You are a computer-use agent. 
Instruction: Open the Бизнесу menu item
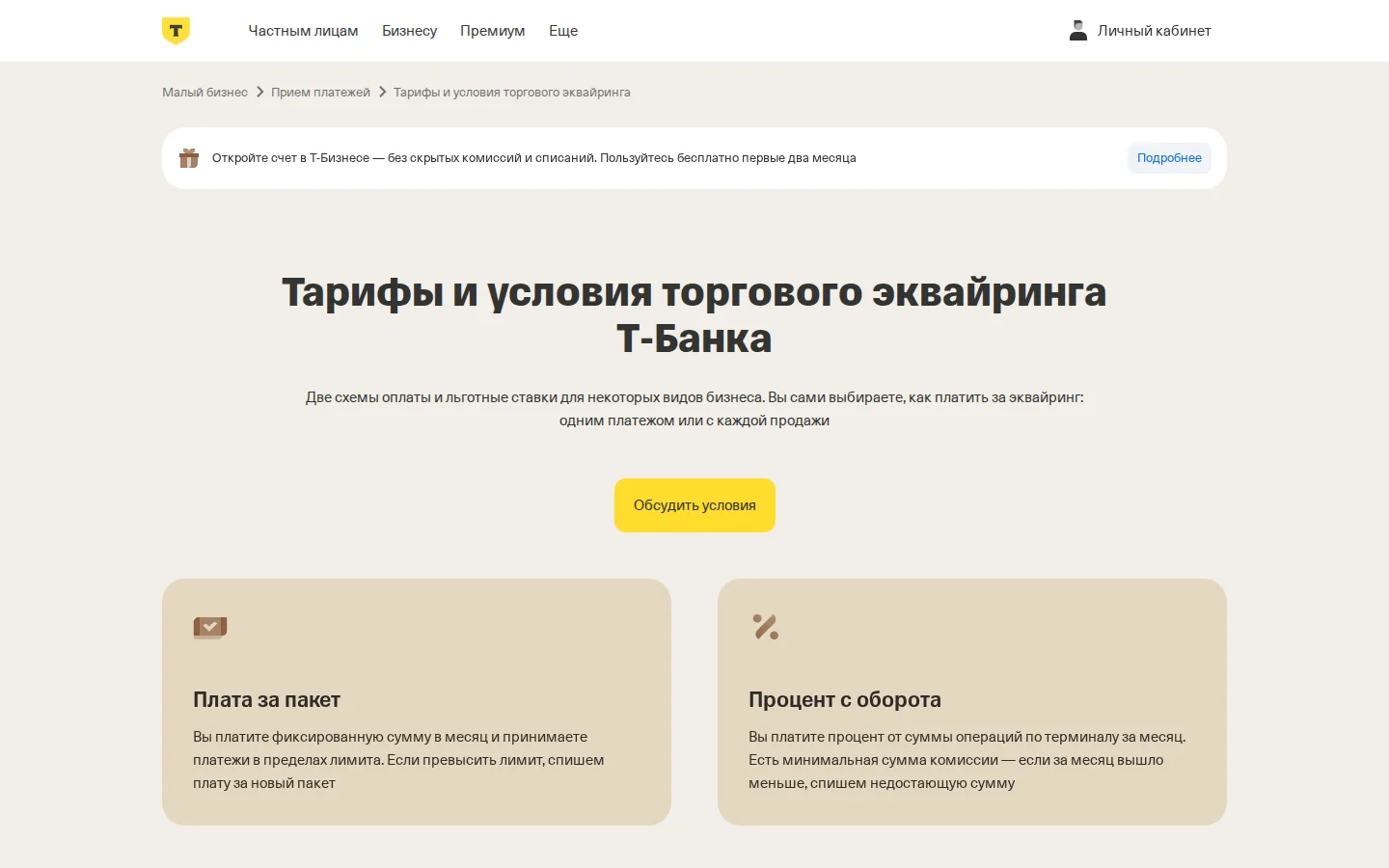409,31
